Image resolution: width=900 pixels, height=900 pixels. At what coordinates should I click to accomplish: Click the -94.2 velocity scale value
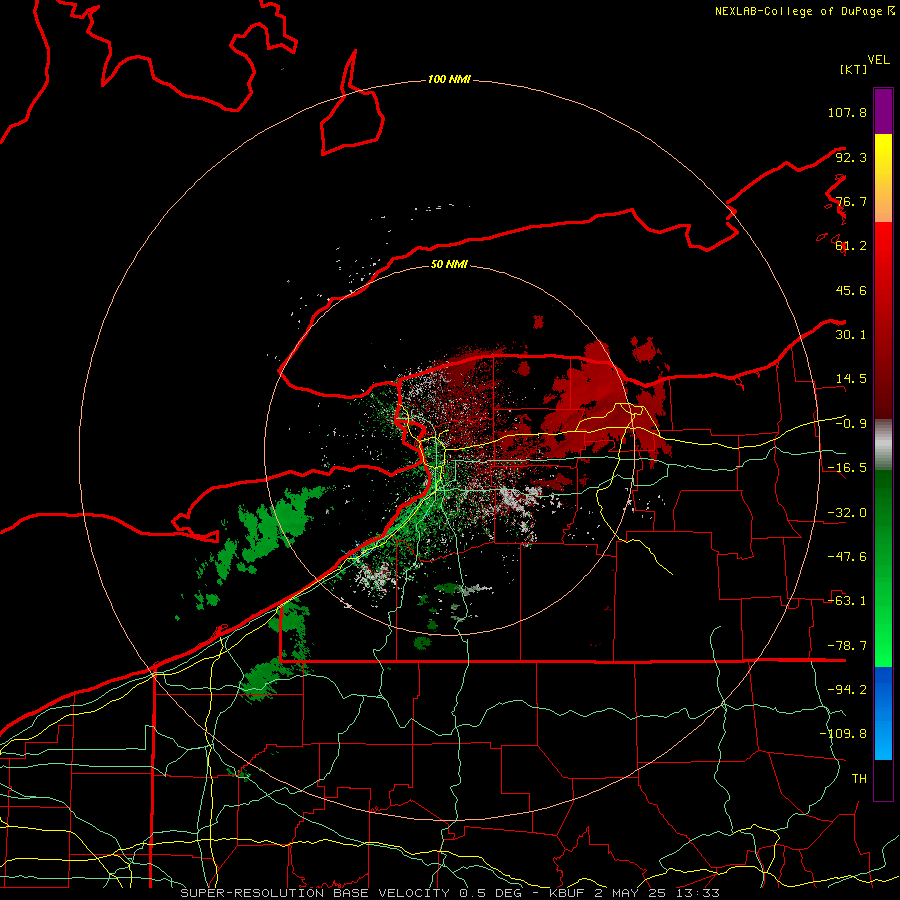(x=847, y=690)
